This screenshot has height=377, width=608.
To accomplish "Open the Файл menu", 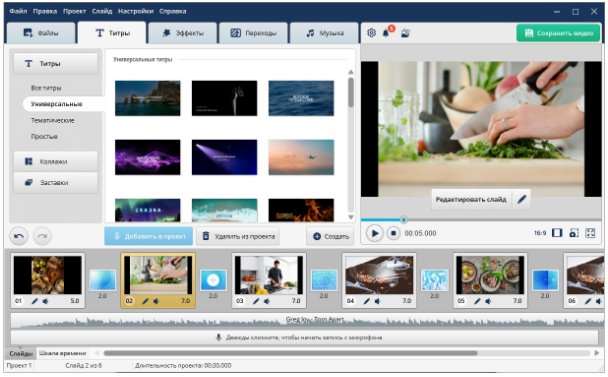I will click(x=18, y=11).
